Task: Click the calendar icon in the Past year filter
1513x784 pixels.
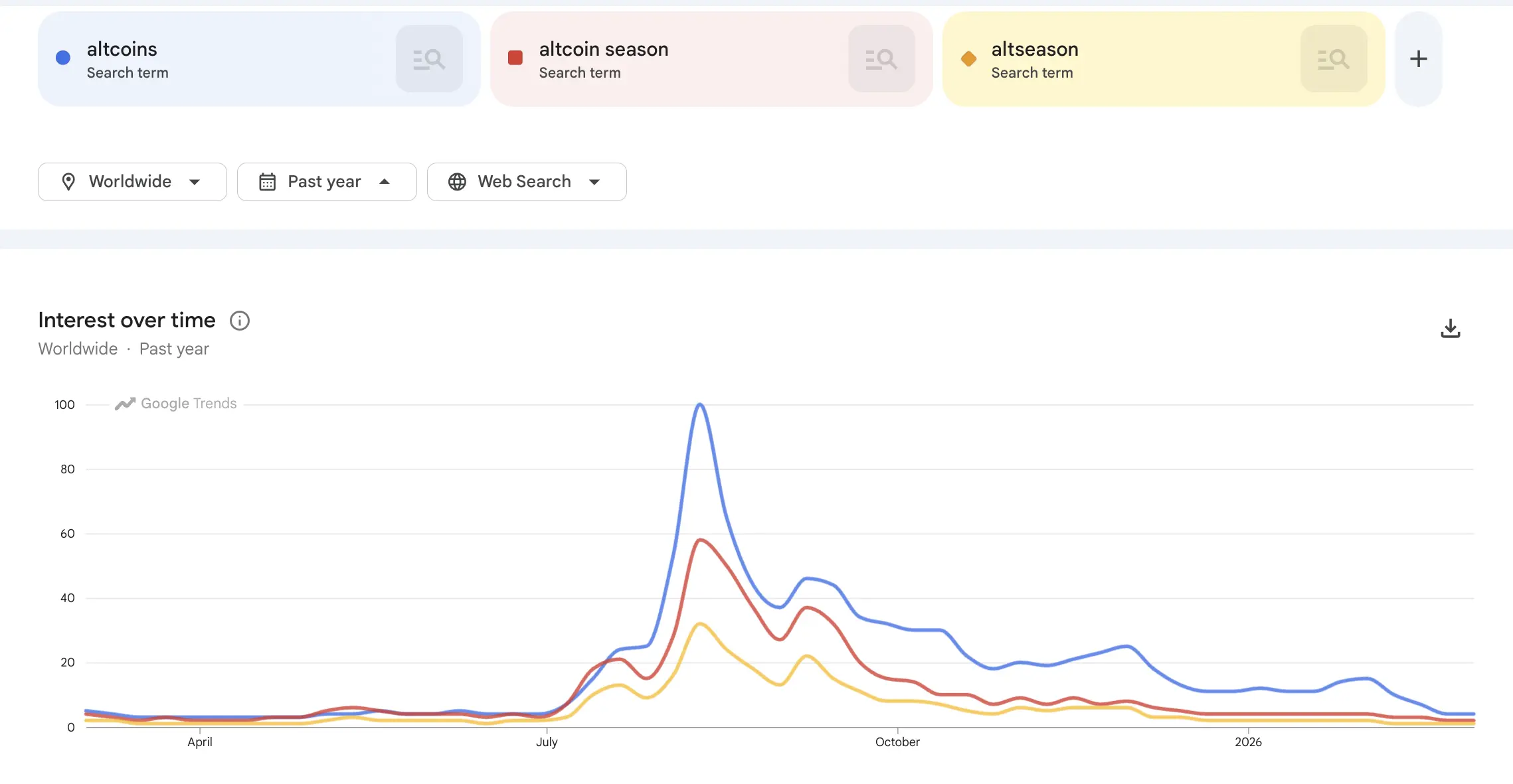Action: (267, 181)
